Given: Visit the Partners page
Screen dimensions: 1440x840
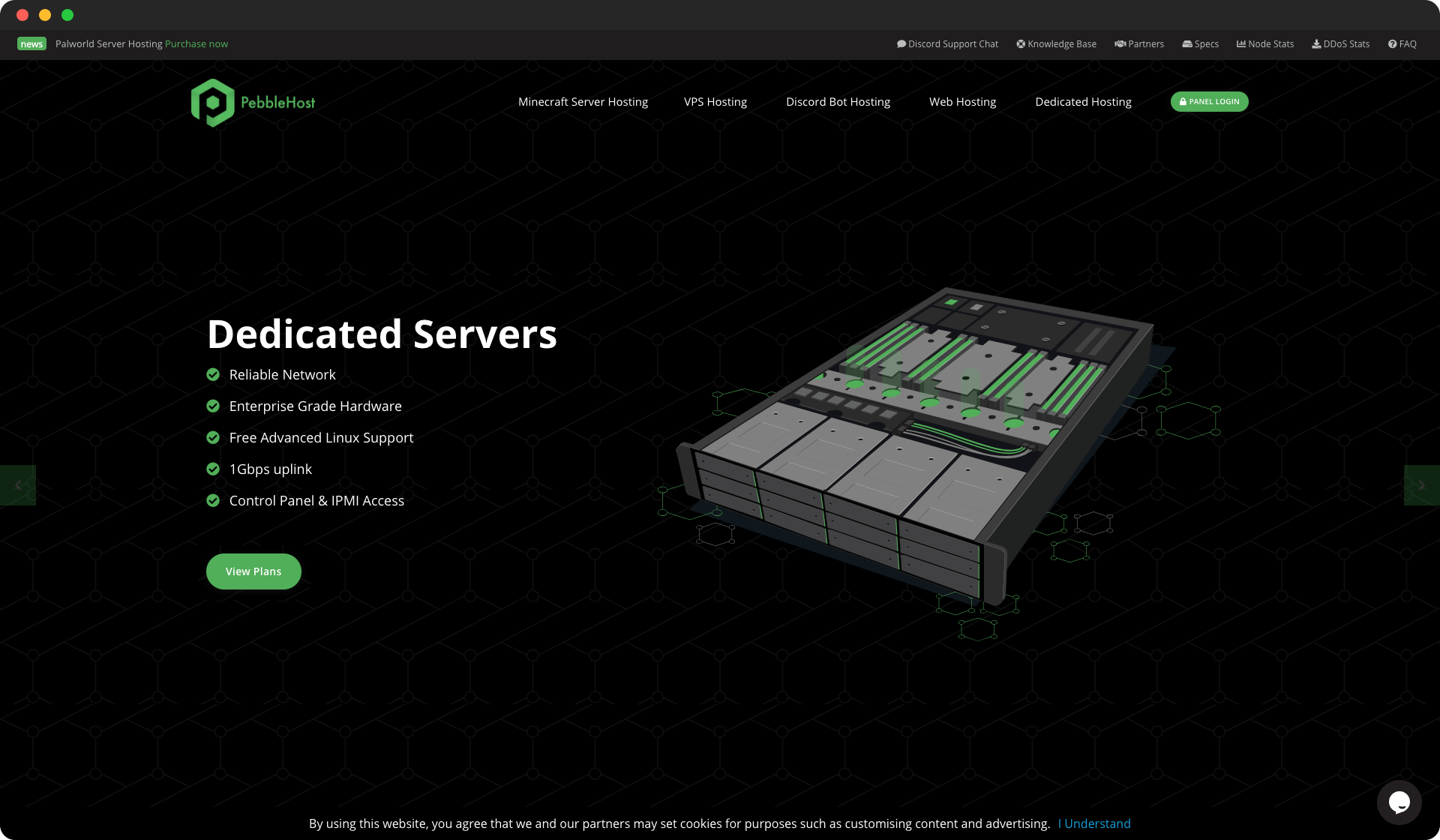Looking at the screenshot, I should 1139,44.
